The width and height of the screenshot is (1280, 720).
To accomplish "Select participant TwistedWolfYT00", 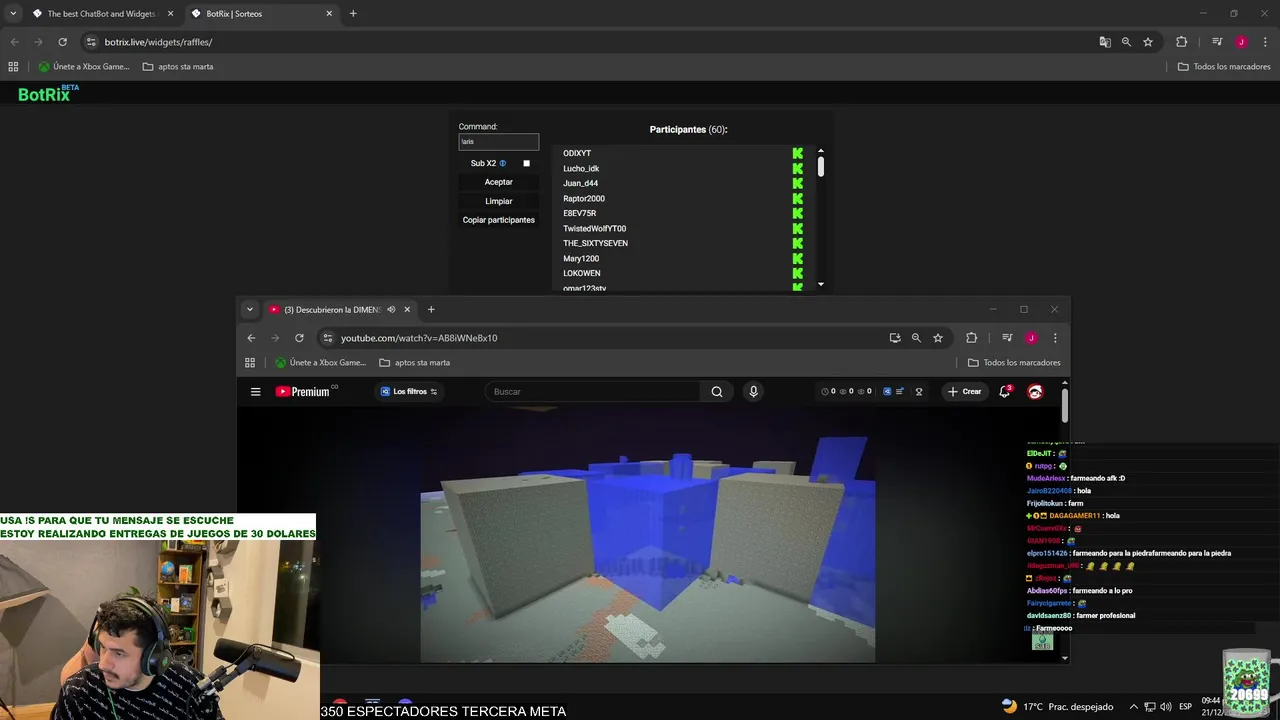I will [594, 229].
